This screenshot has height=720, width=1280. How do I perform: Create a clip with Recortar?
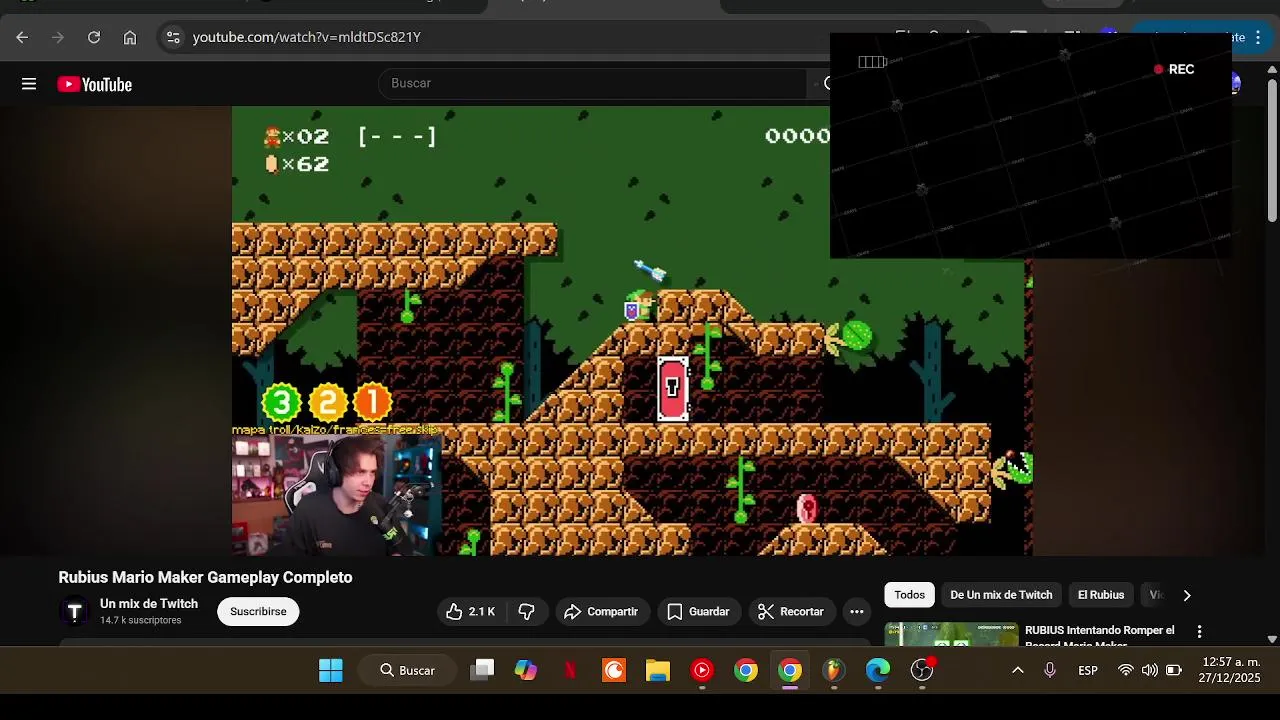791,611
